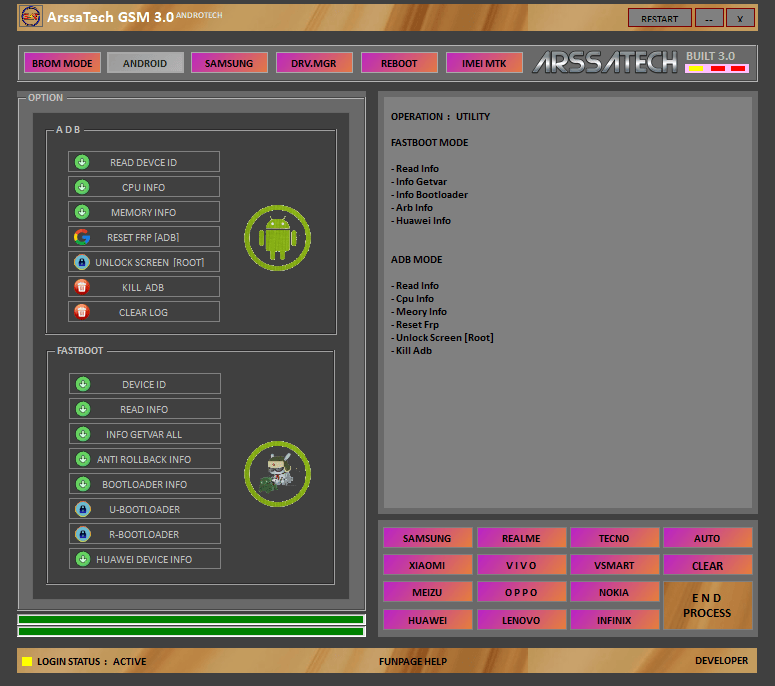Click the download icon beside CPU Info

coord(81,187)
